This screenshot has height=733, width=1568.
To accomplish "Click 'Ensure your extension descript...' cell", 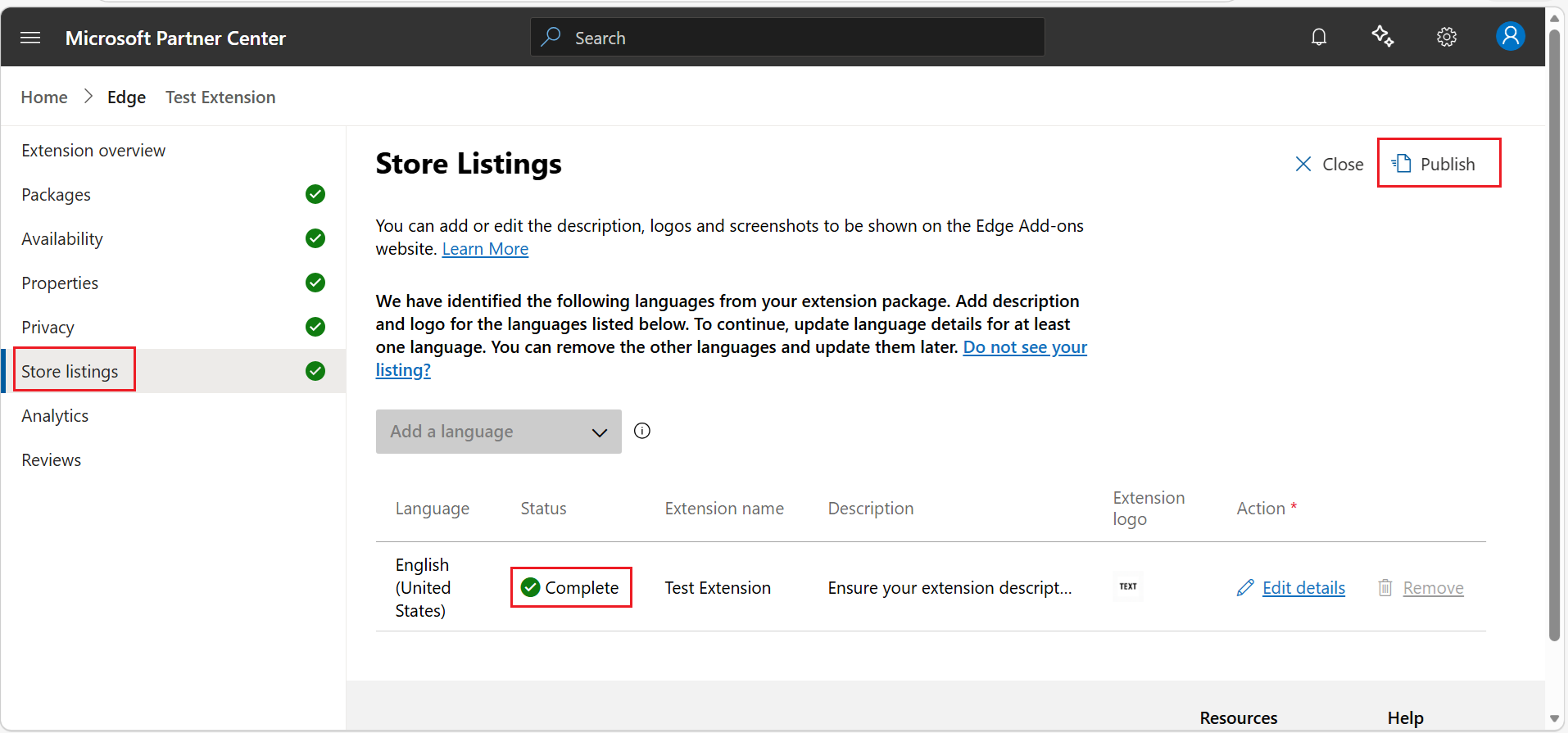I will click(949, 587).
